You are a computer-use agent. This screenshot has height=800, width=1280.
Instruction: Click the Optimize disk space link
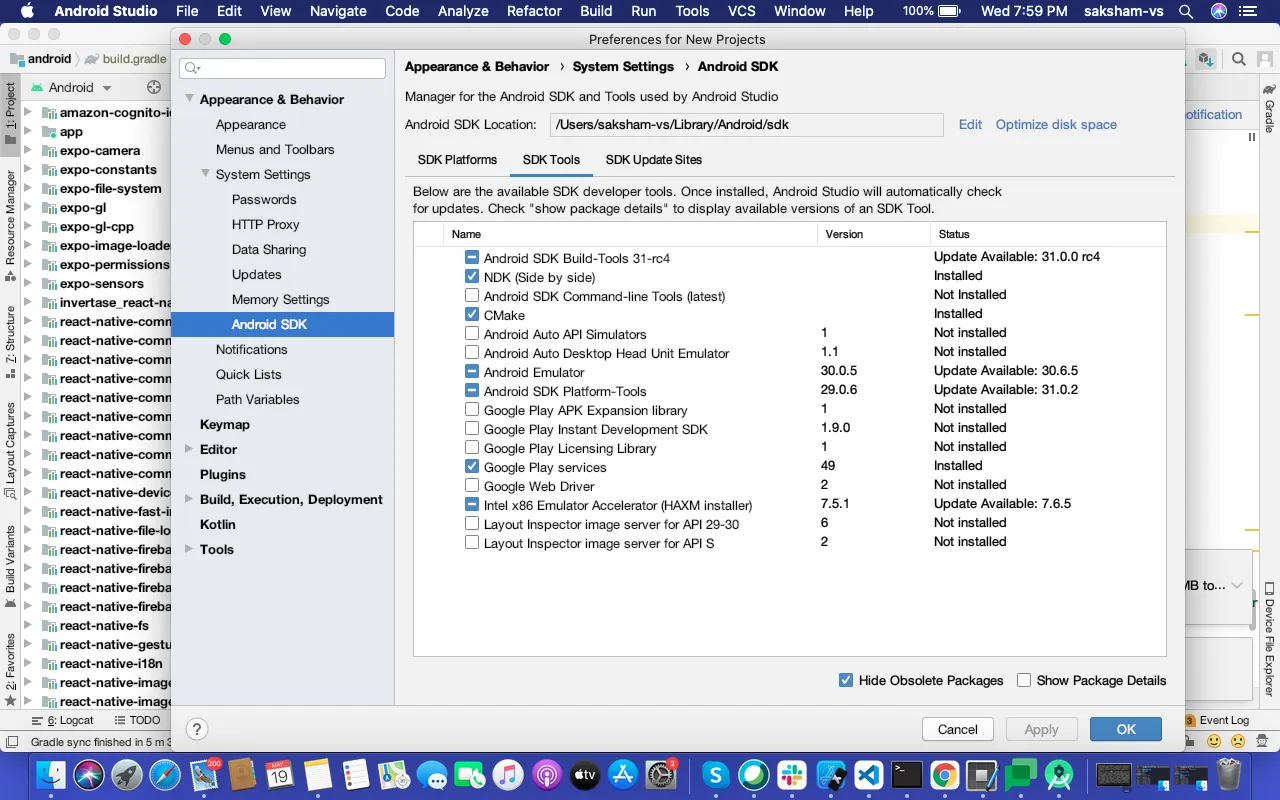tap(1056, 124)
